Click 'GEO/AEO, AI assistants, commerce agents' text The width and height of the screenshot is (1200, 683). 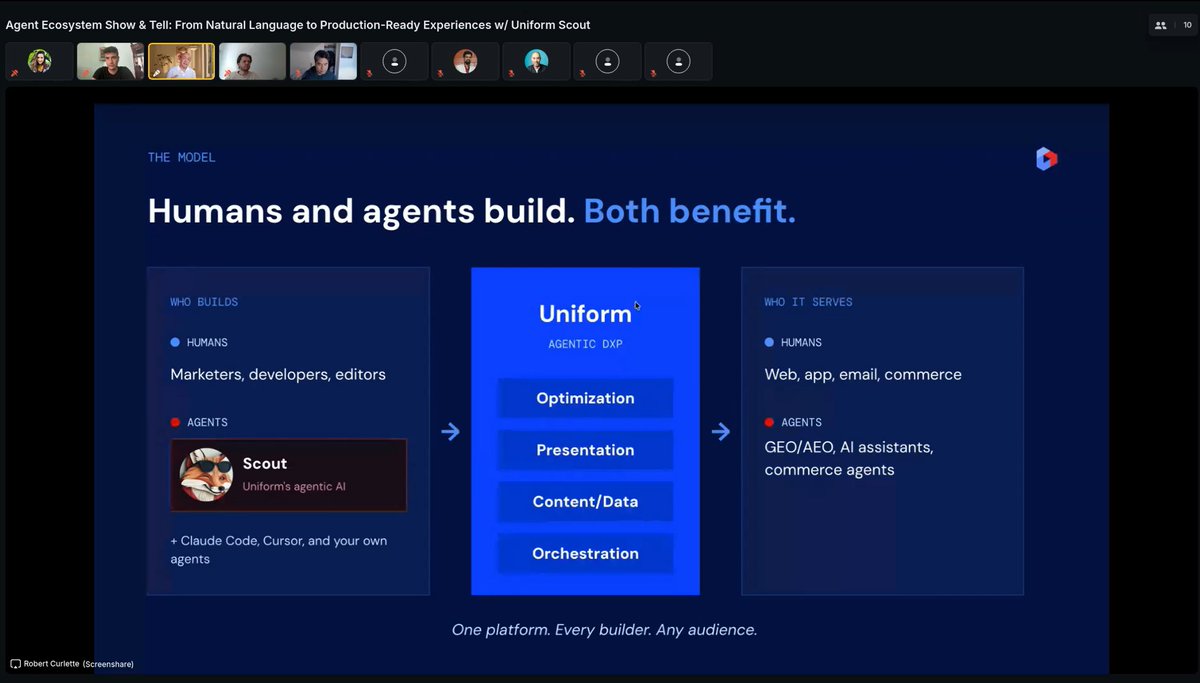click(849, 458)
